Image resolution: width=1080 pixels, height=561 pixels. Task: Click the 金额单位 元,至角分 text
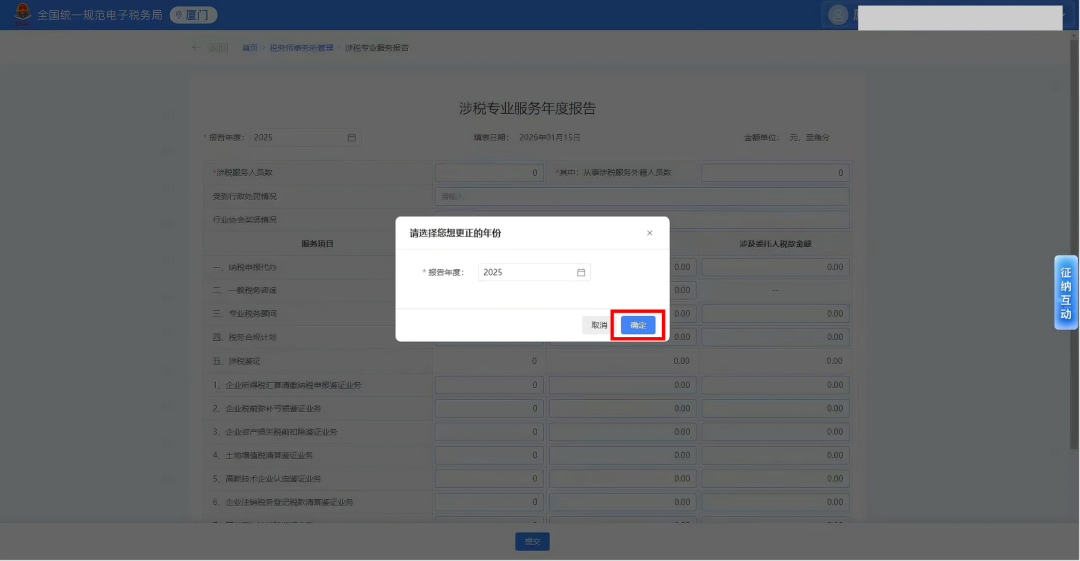coord(787,138)
